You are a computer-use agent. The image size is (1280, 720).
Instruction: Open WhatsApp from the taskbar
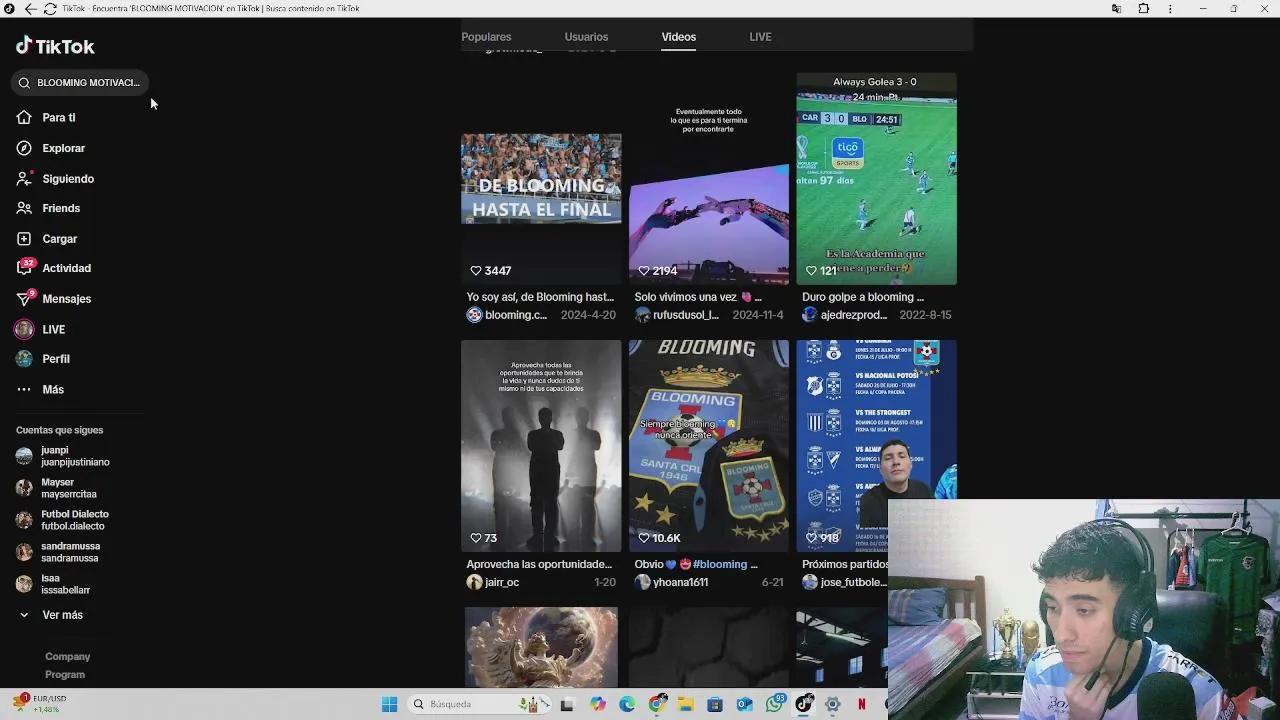[x=775, y=704]
